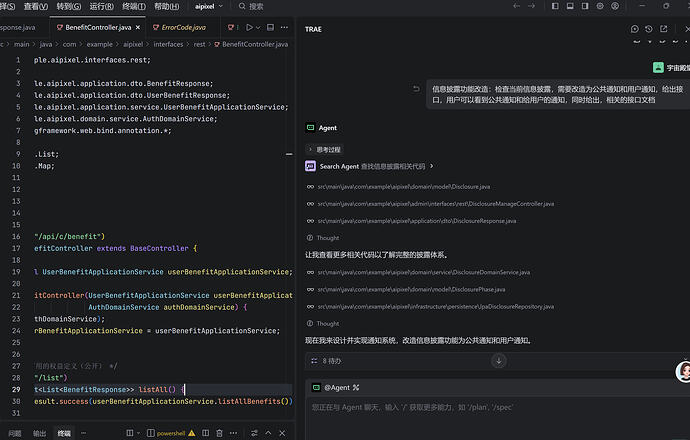Toggle the left sidebar layout
Screen dimensions: 690x440
pos(555,6)
